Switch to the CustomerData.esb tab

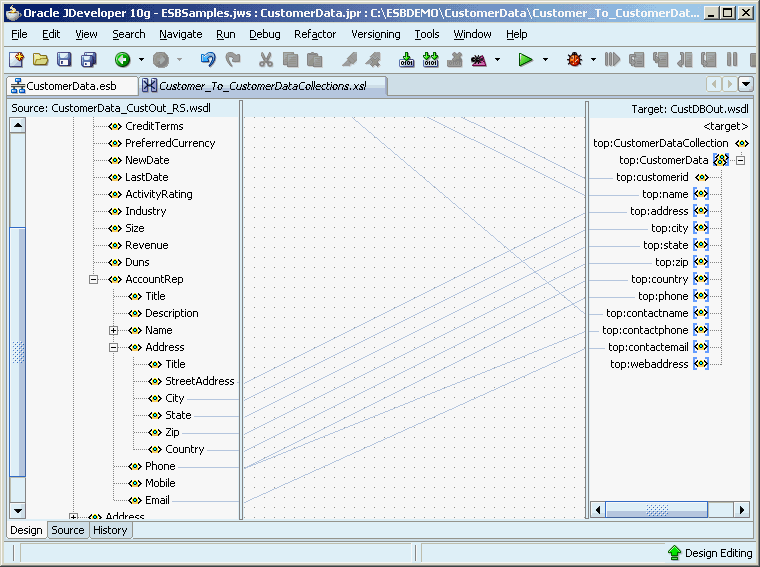point(72,86)
